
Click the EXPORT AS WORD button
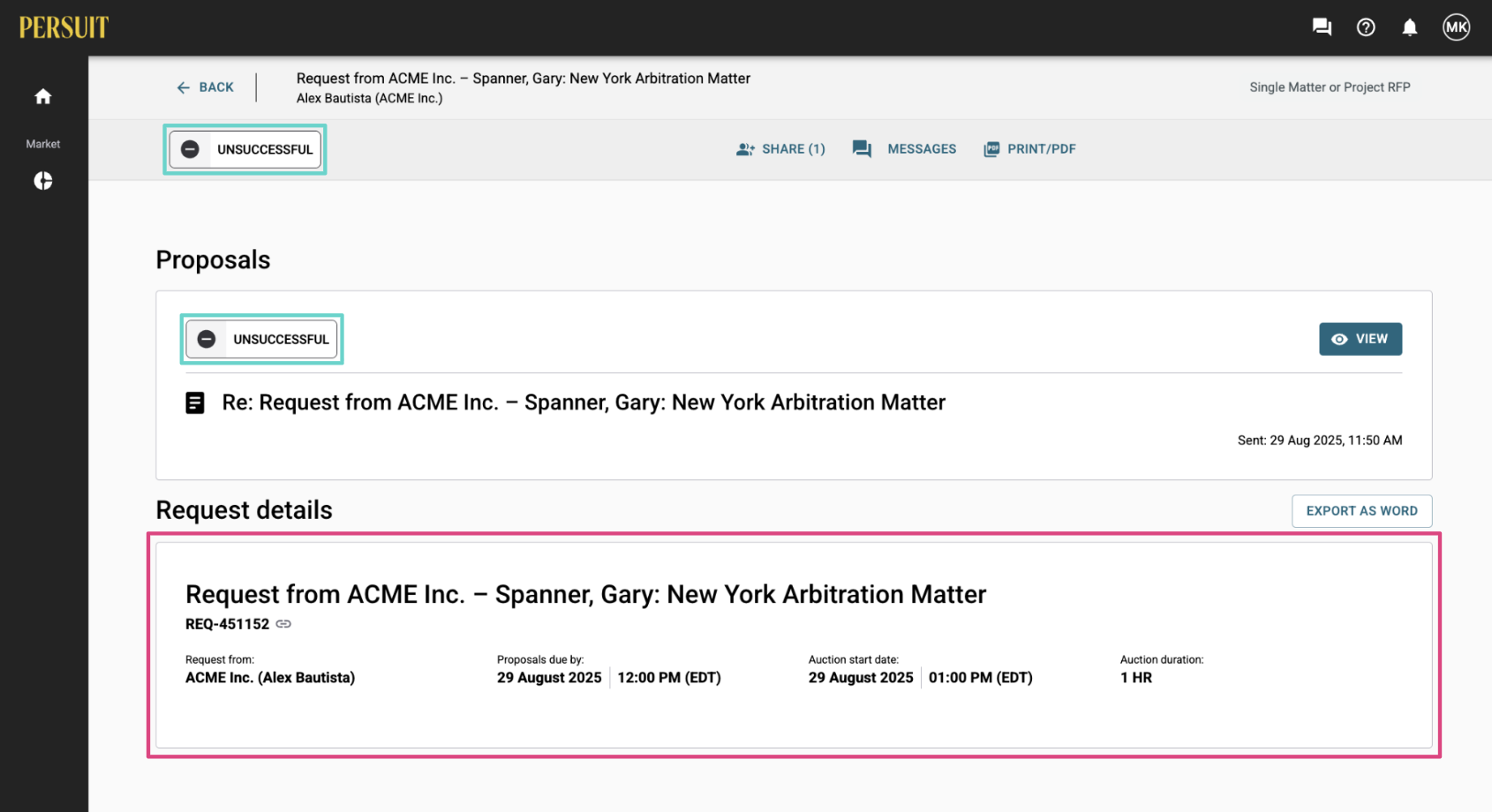(1361, 511)
